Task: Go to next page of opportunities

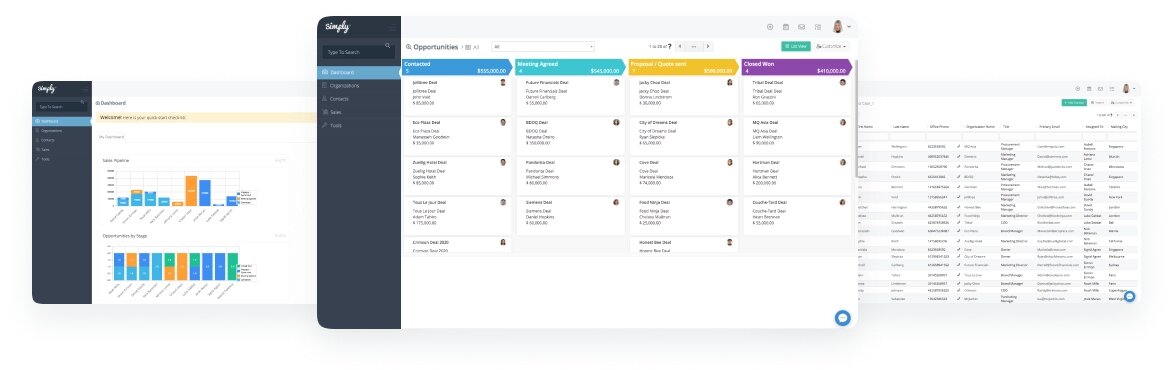Action: [x=708, y=46]
